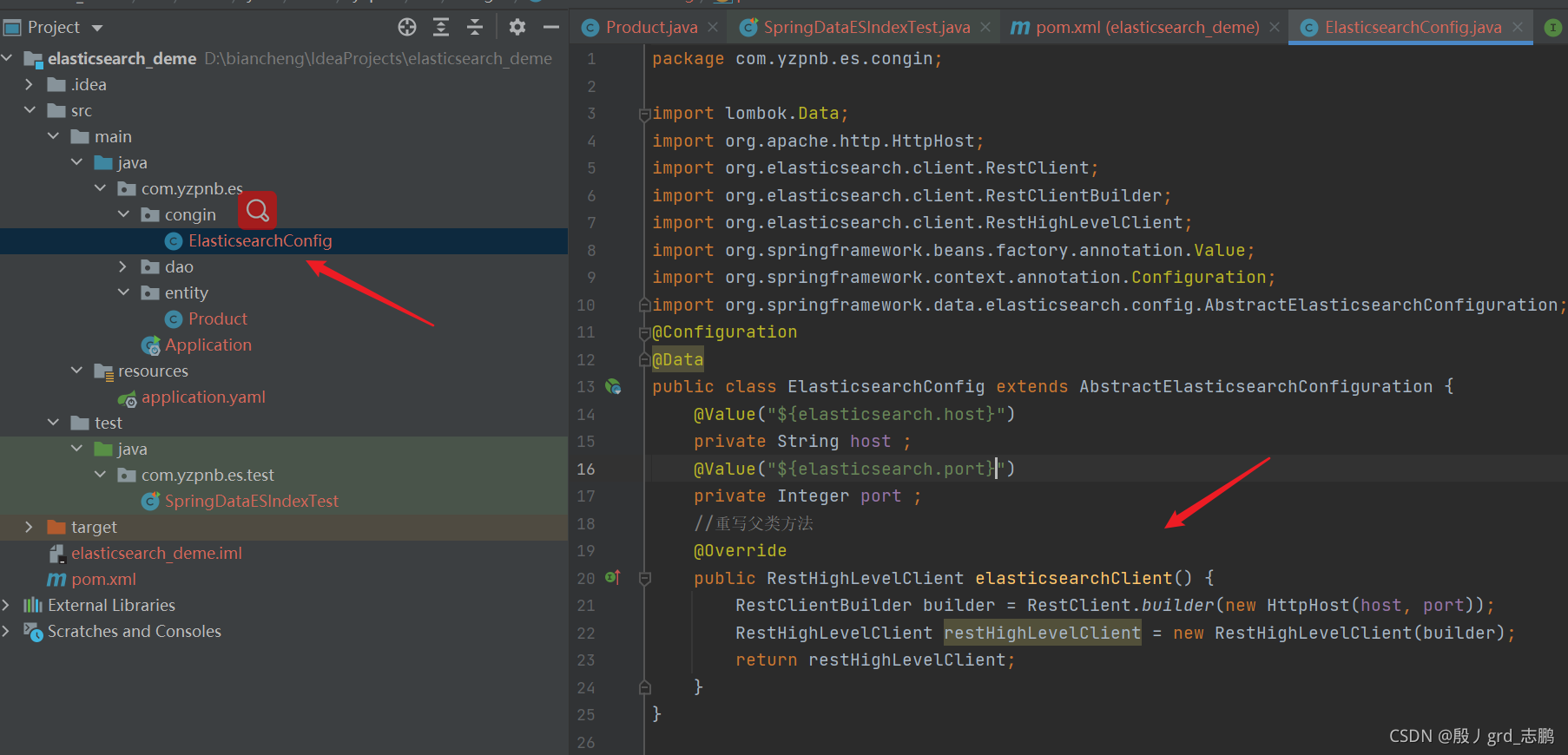Screen dimensions: 1568x755
Task: Click line number 16 in the gutter
Action: (586, 469)
